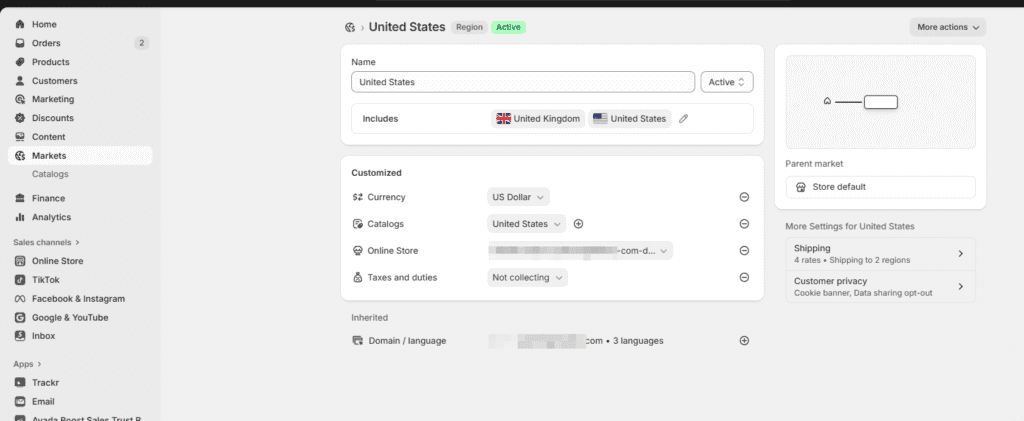Click the Content icon in sidebar
The width and height of the screenshot is (1024, 421).
(20, 137)
